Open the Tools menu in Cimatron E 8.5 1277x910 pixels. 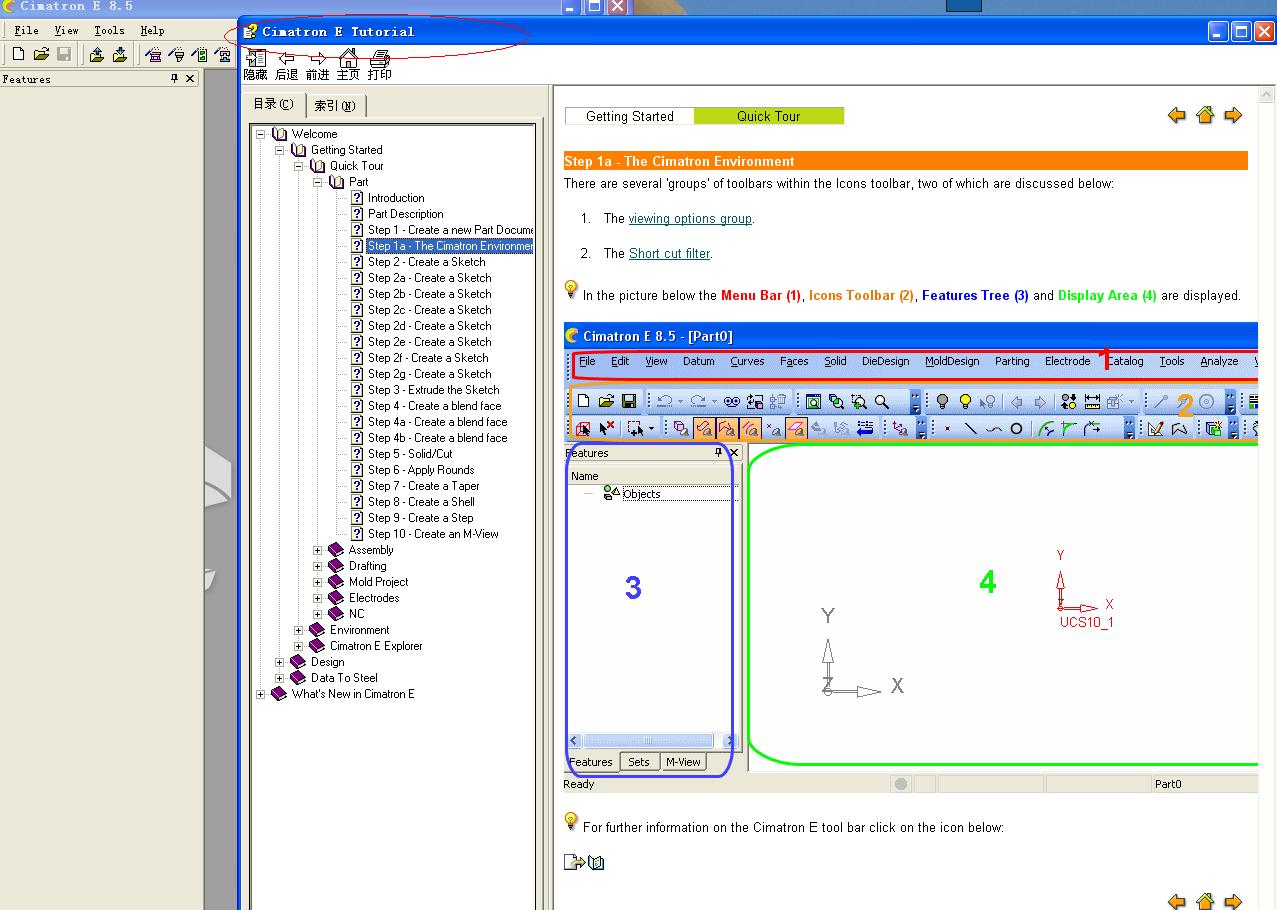point(109,31)
